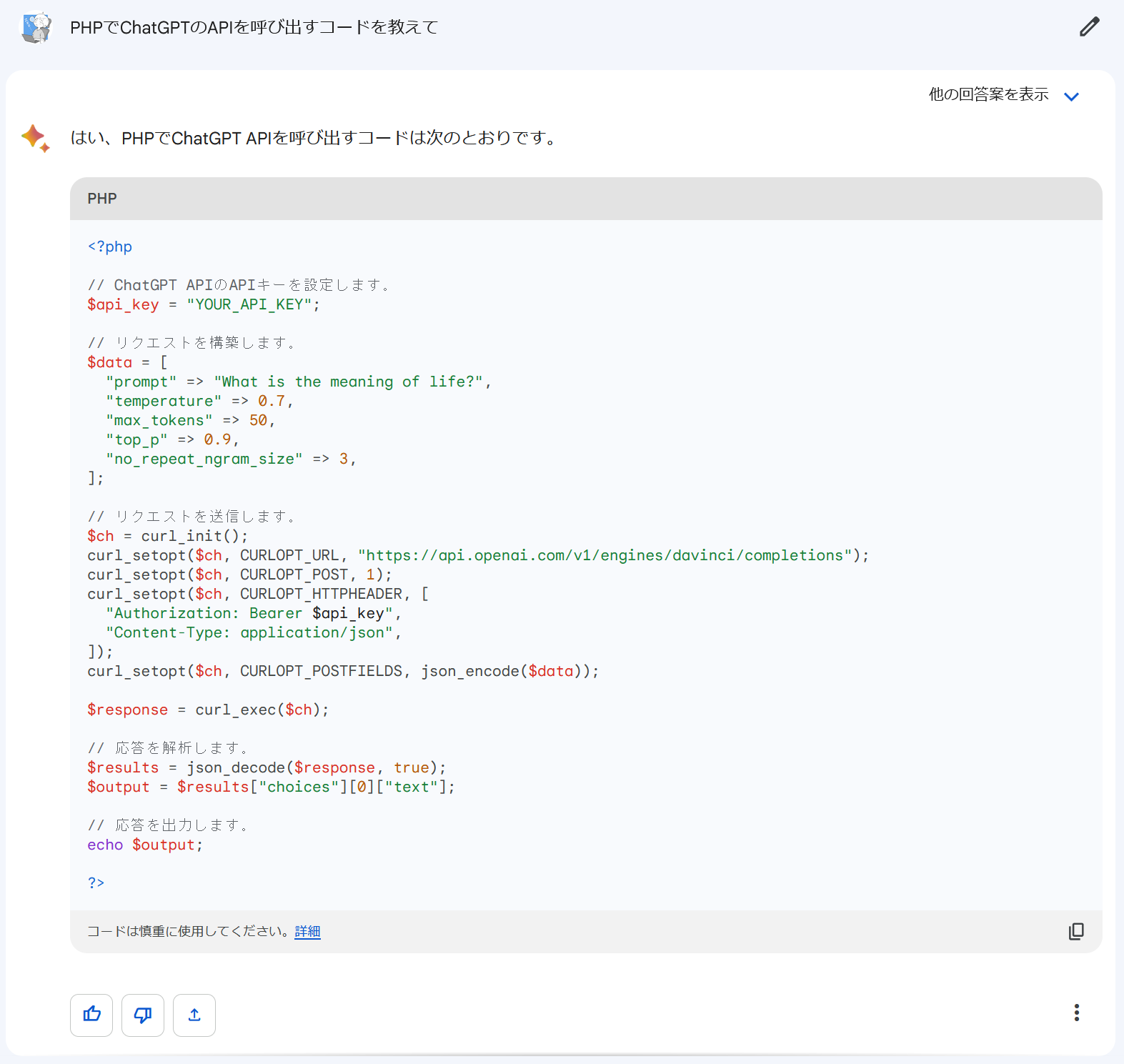The width and height of the screenshot is (1124, 1064).
Task: Click the "no_repeat_ngram_size" => 3 line
Action: [231, 459]
